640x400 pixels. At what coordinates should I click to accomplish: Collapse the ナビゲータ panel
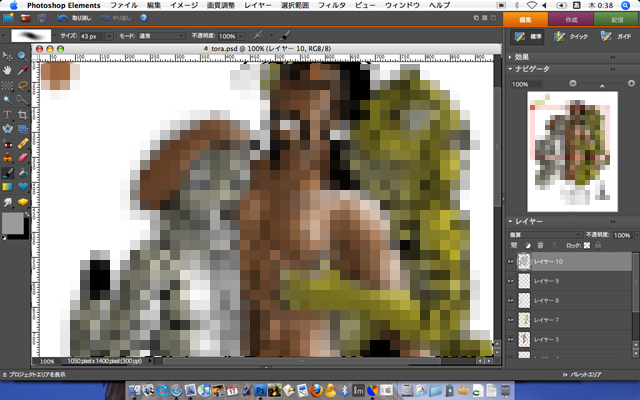click(510, 69)
